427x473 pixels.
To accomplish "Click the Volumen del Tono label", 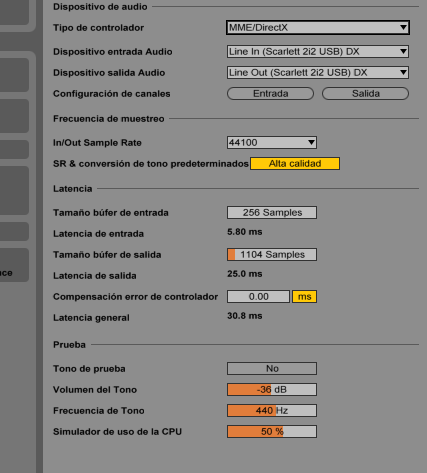I will tap(95, 390).
